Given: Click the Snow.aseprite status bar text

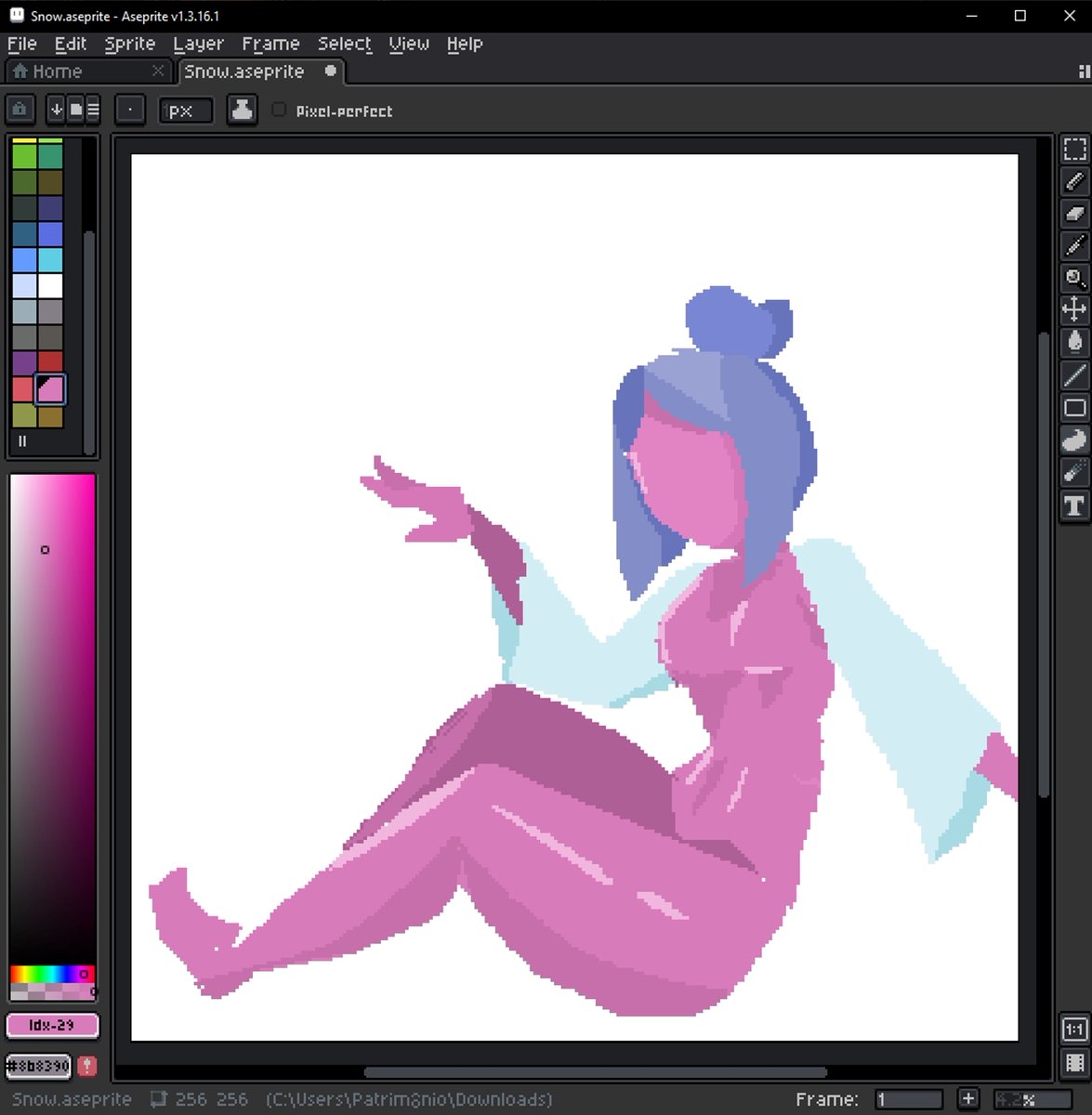Looking at the screenshot, I should tap(72, 1099).
